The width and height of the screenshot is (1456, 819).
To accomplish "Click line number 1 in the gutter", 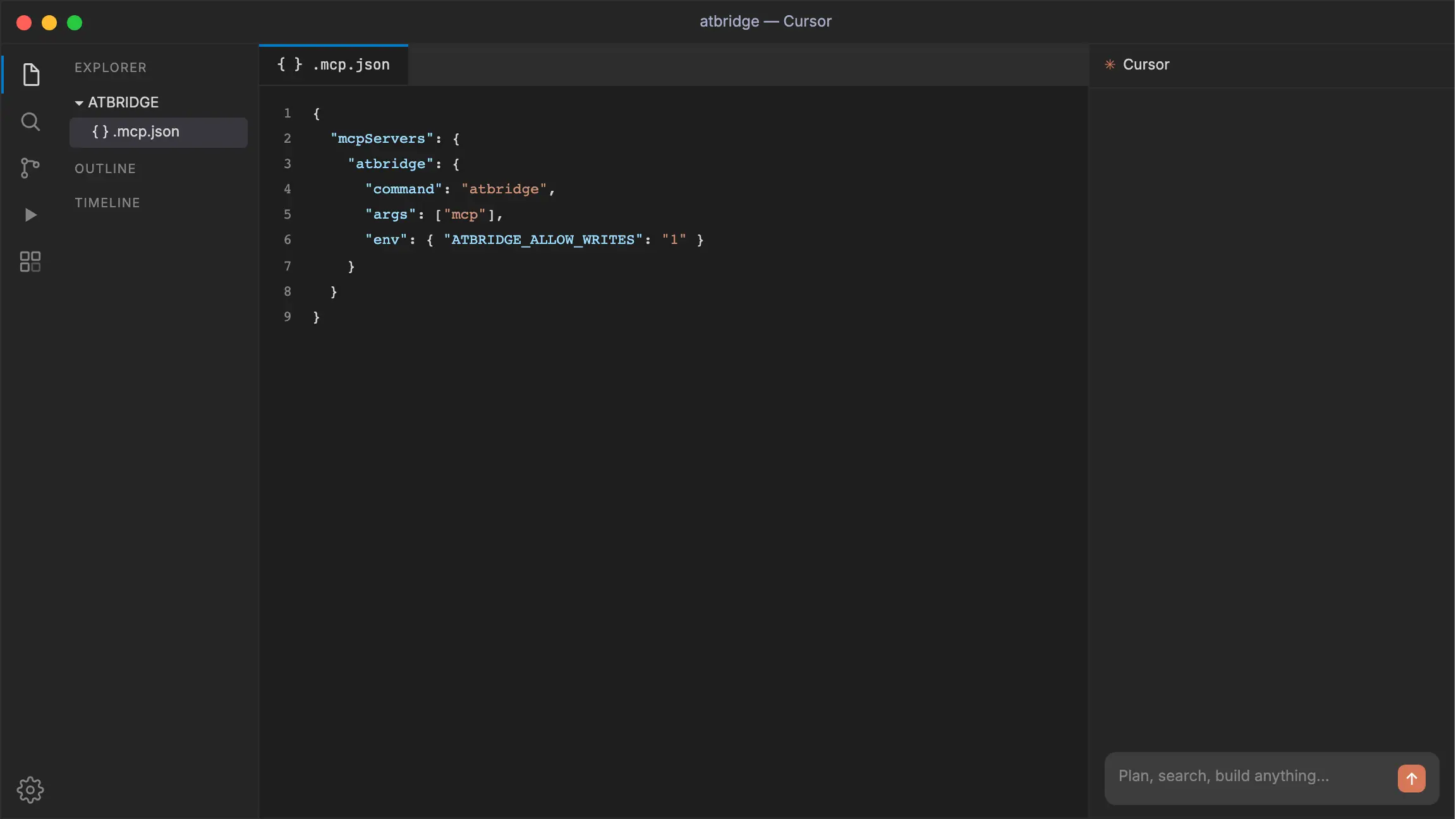I will (288, 114).
